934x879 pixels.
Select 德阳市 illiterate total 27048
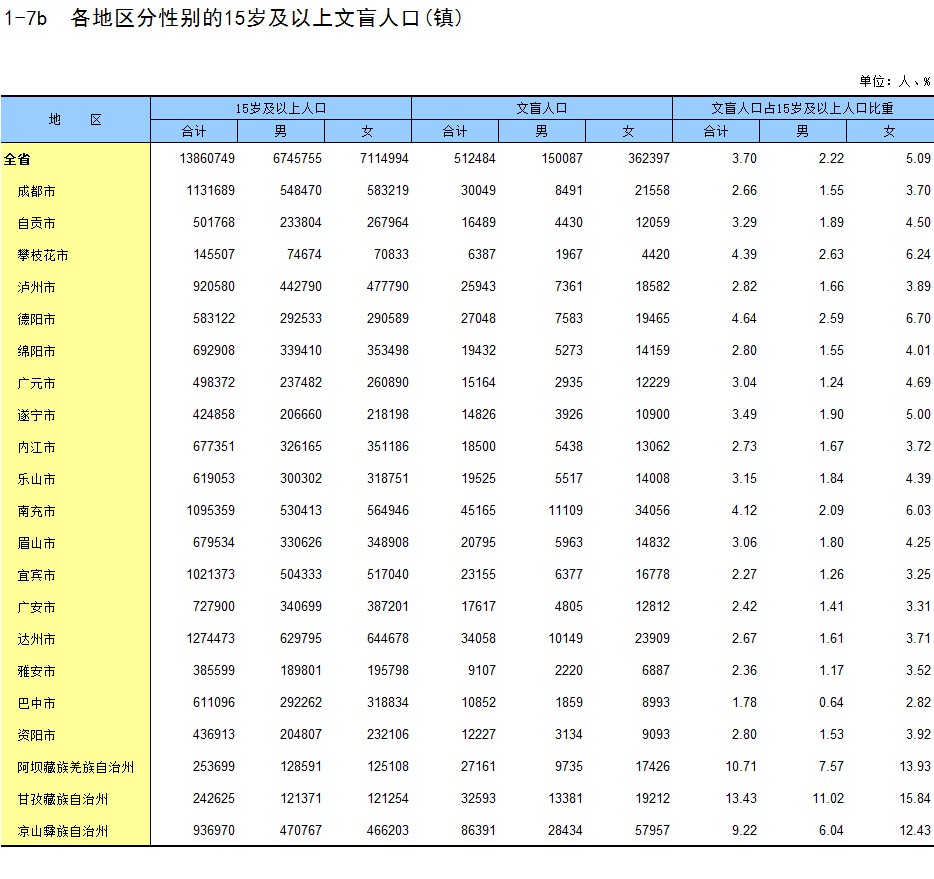coord(478,319)
